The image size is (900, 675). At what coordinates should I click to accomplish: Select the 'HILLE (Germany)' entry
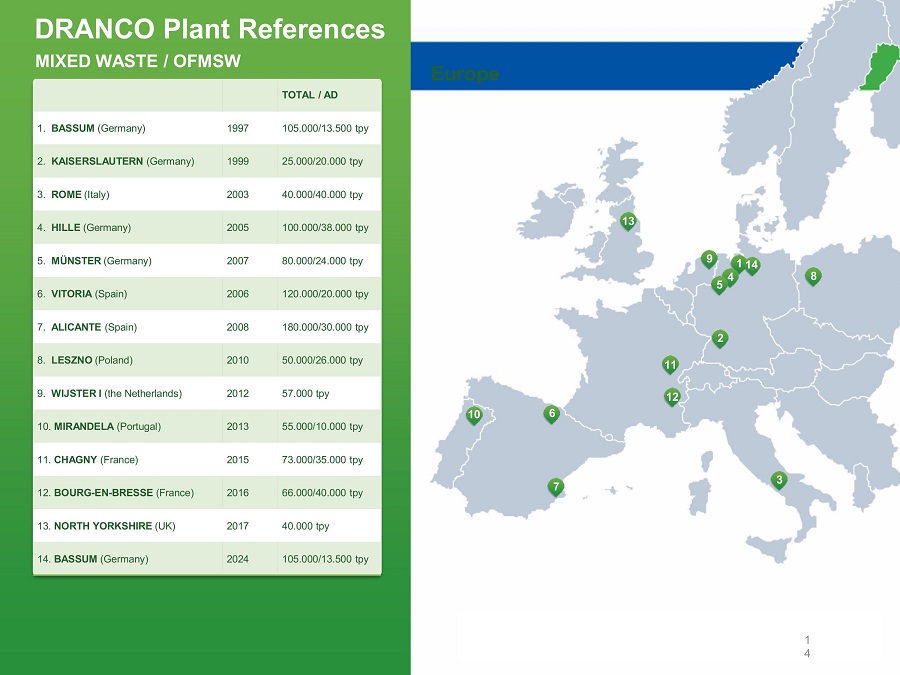pyautogui.click(x=91, y=227)
